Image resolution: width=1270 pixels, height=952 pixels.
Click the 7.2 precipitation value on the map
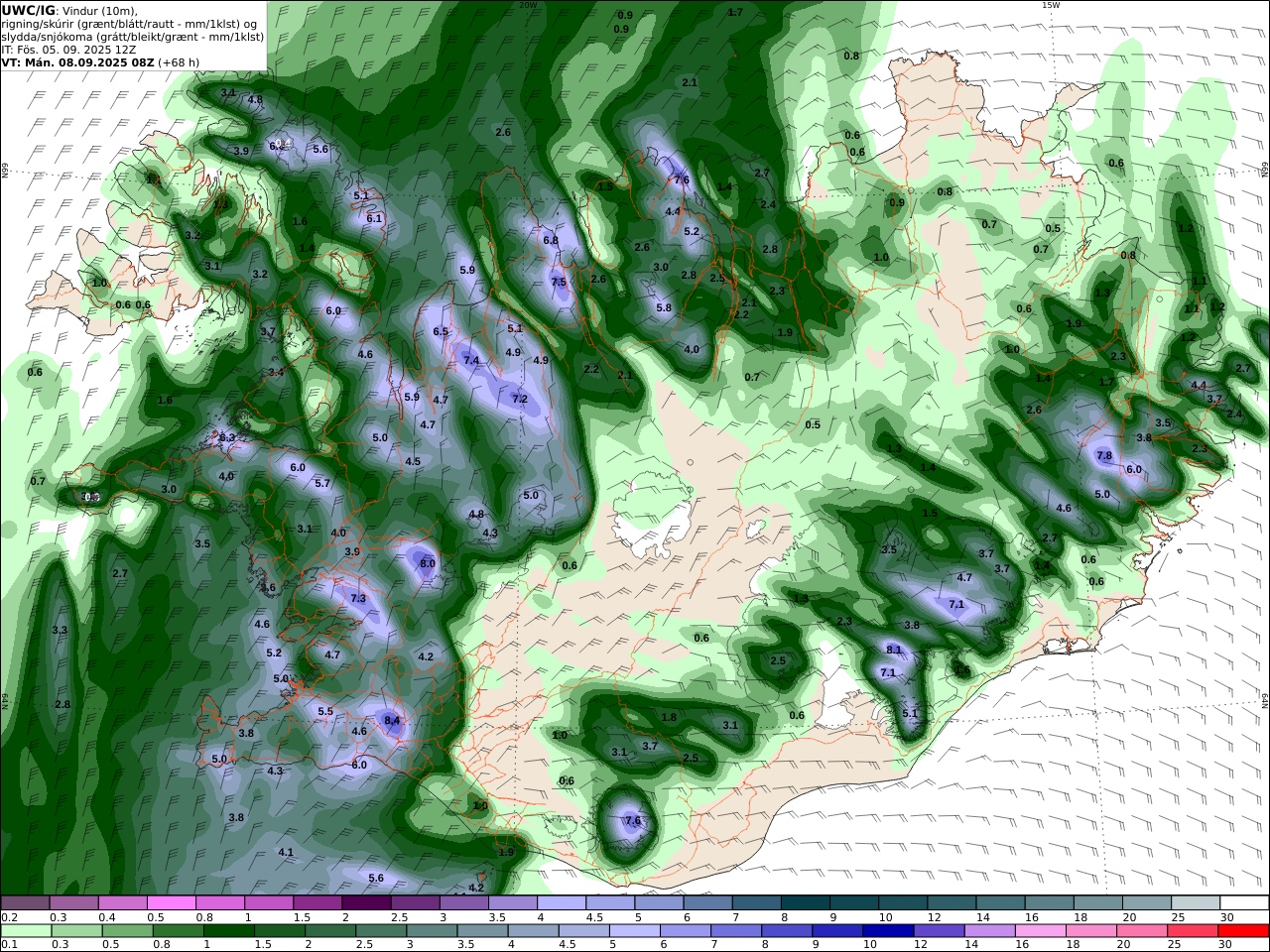(519, 399)
